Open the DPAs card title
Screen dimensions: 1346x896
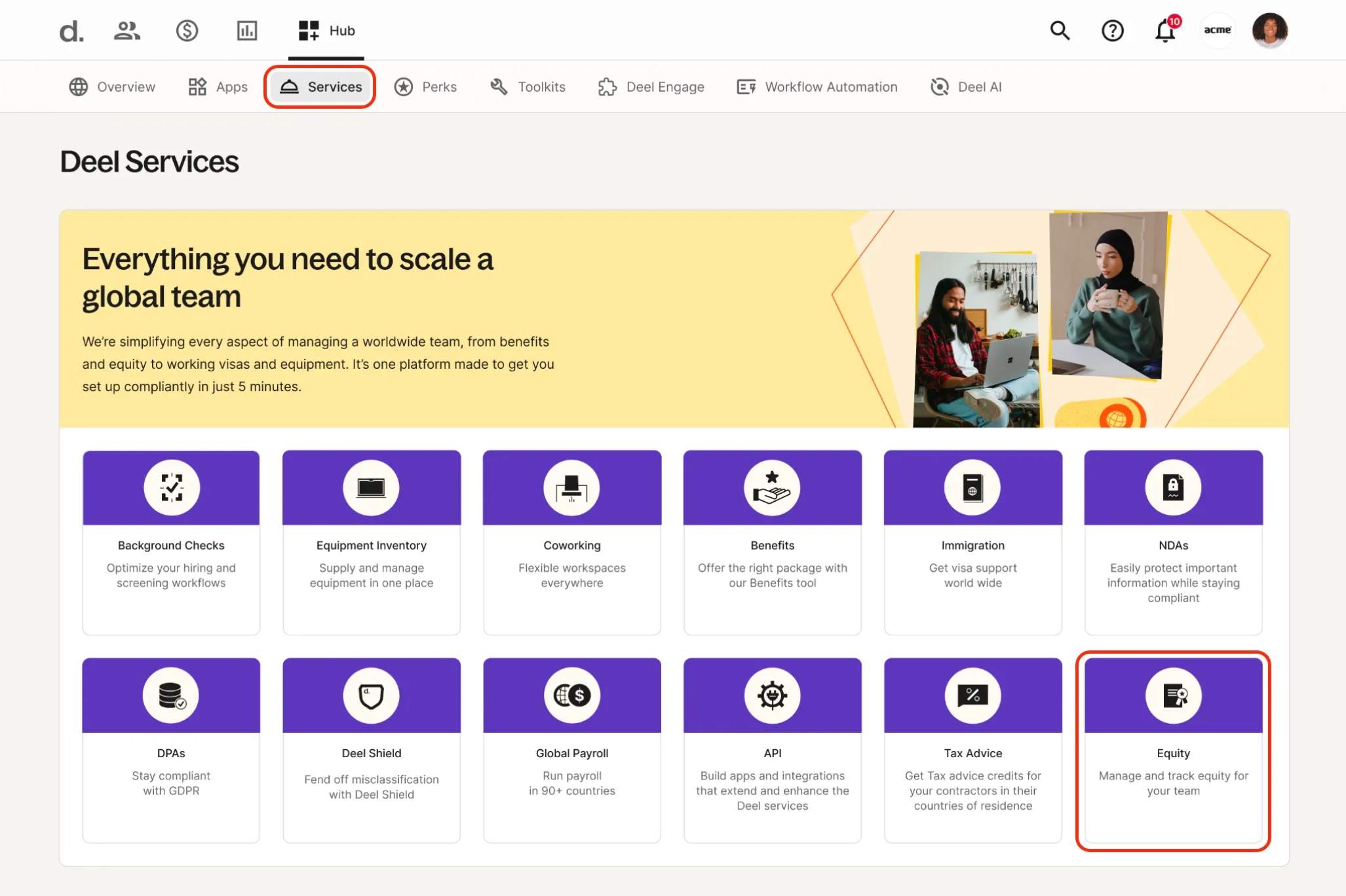pyautogui.click(x=171, y=753)
